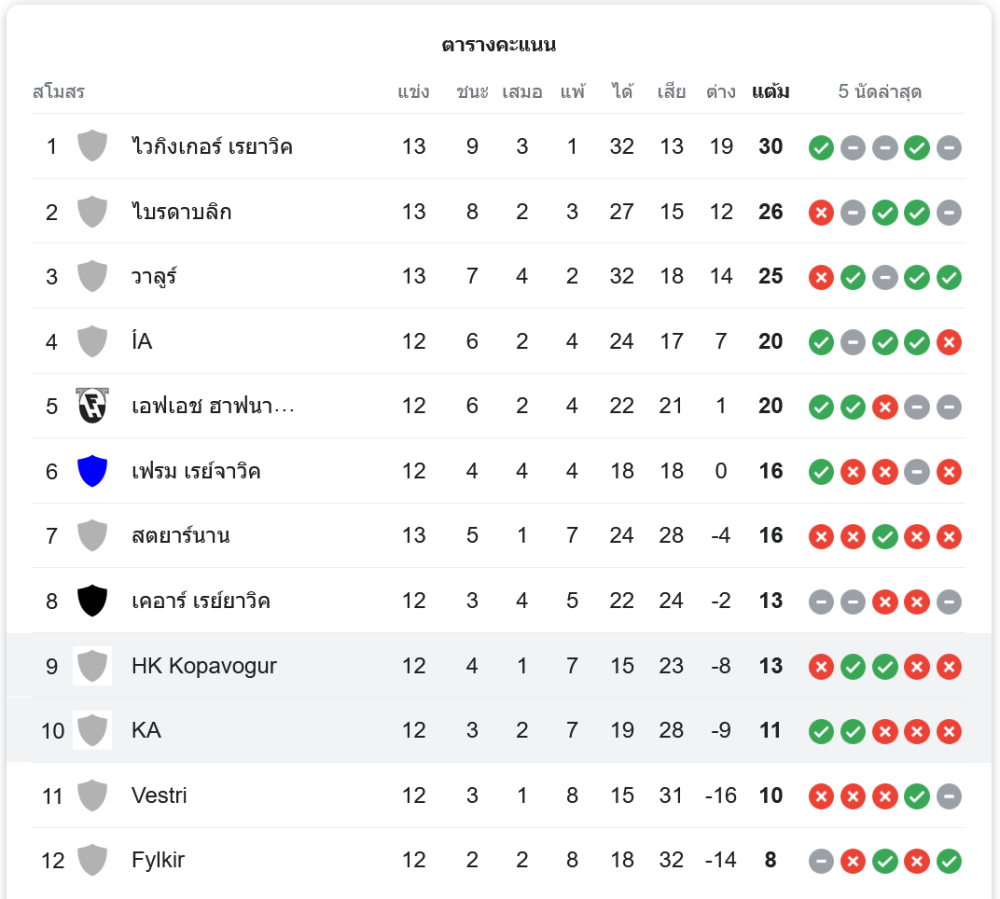Click the rank 2 team's red loss icon

pyautogui.click(x=821, y=212)
